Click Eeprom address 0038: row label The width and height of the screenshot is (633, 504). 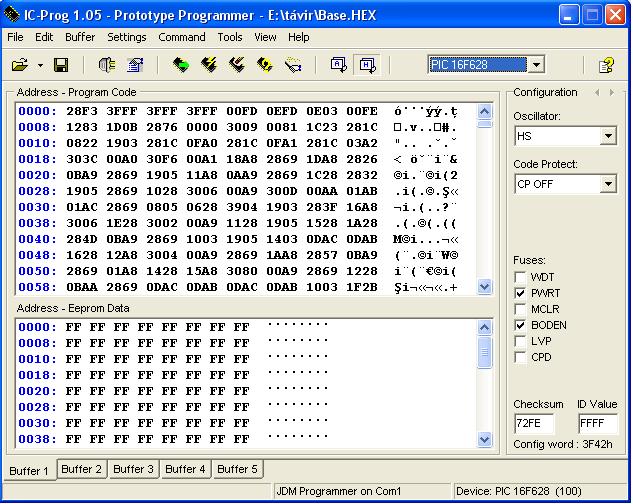click(38, 439)
